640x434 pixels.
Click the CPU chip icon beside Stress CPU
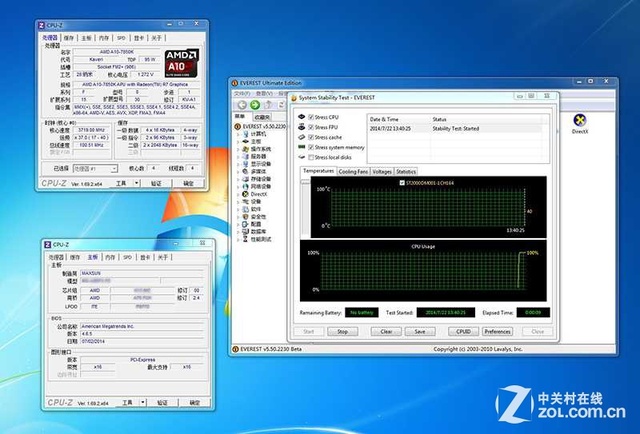point(302,117)
